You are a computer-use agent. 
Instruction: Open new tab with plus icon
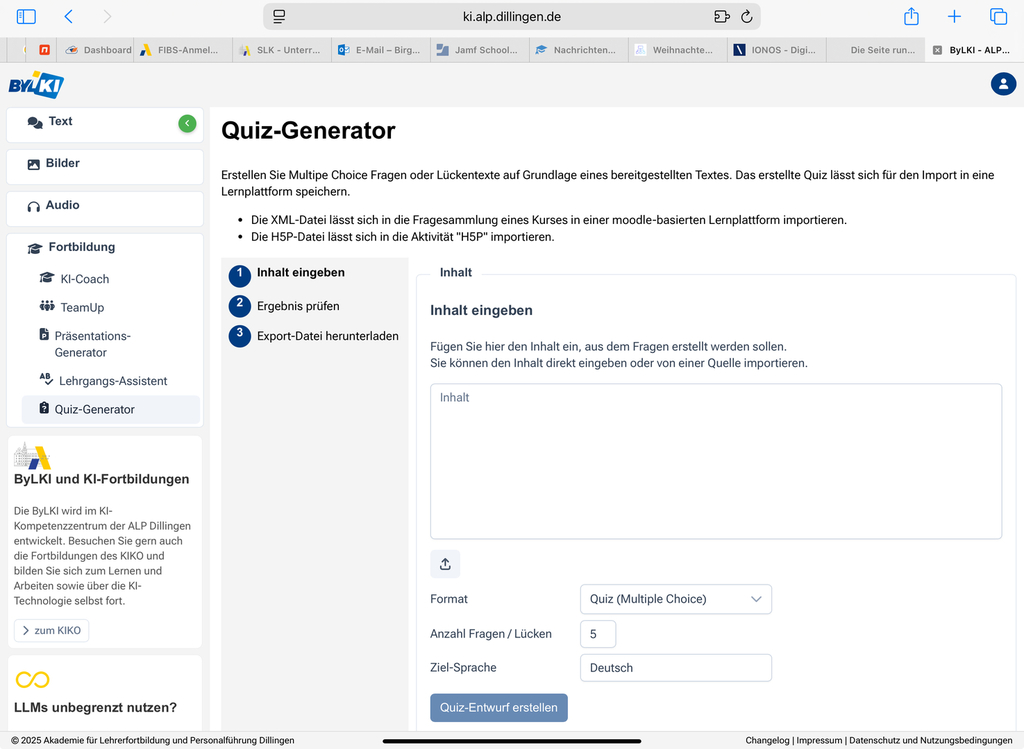click(x=954, y=16)
